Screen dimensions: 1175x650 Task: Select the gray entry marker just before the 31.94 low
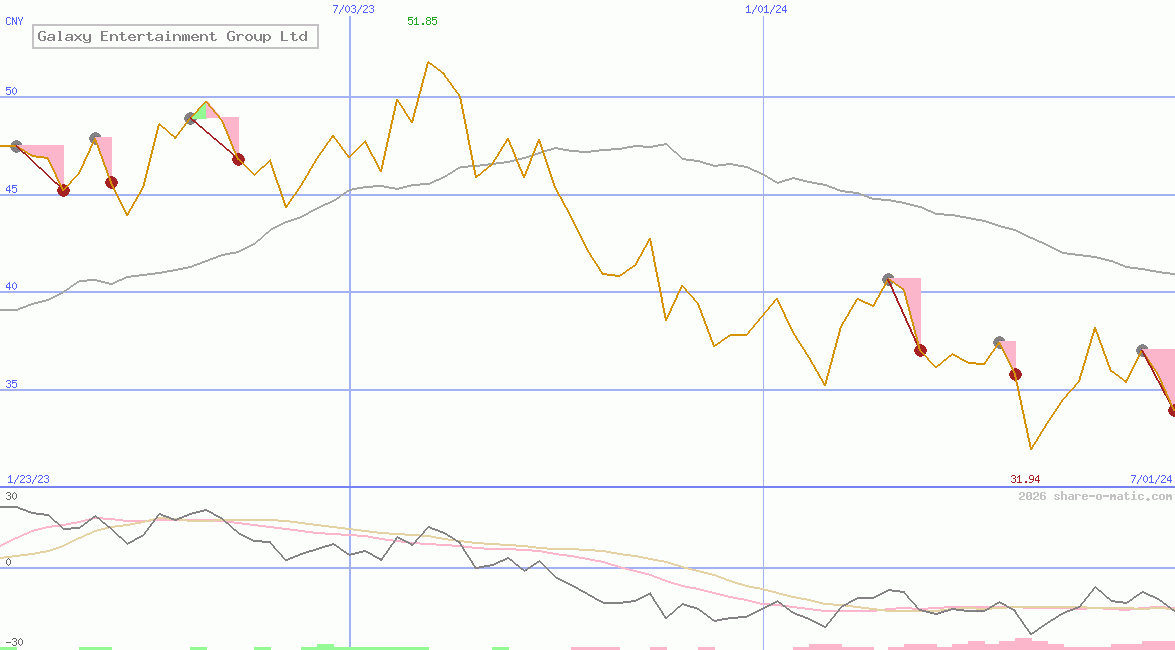(999, 342)
